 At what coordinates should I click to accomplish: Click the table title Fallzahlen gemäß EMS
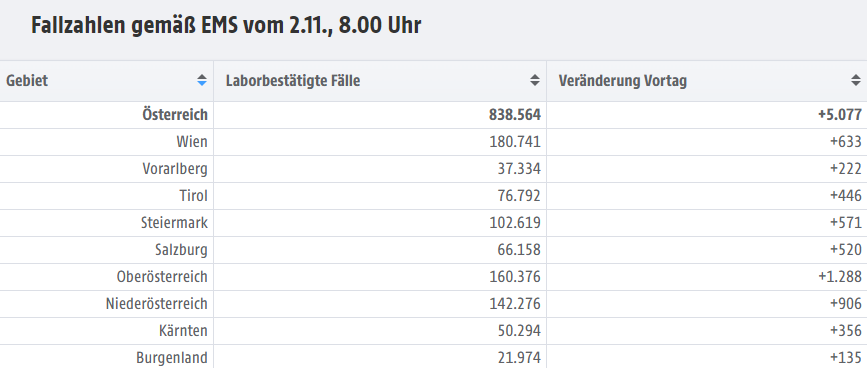coord(226,25)
